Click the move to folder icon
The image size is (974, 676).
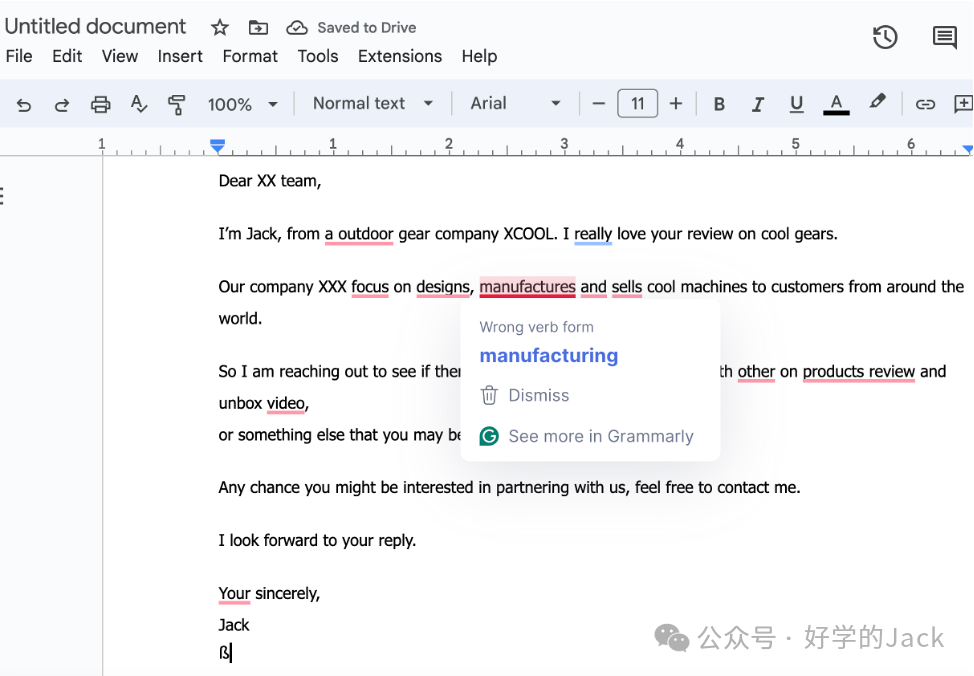point(258,27)
